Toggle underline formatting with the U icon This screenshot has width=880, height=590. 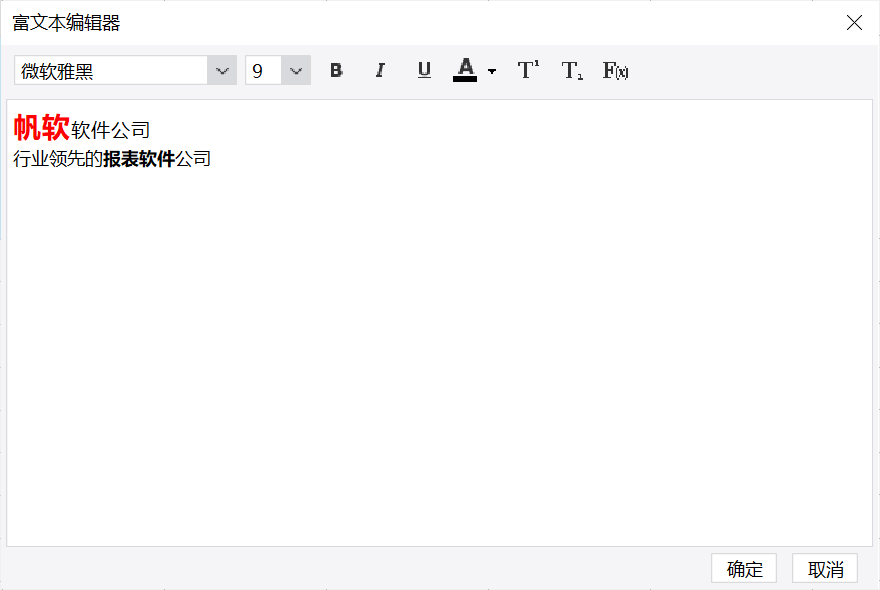click(x=424, y=70)
